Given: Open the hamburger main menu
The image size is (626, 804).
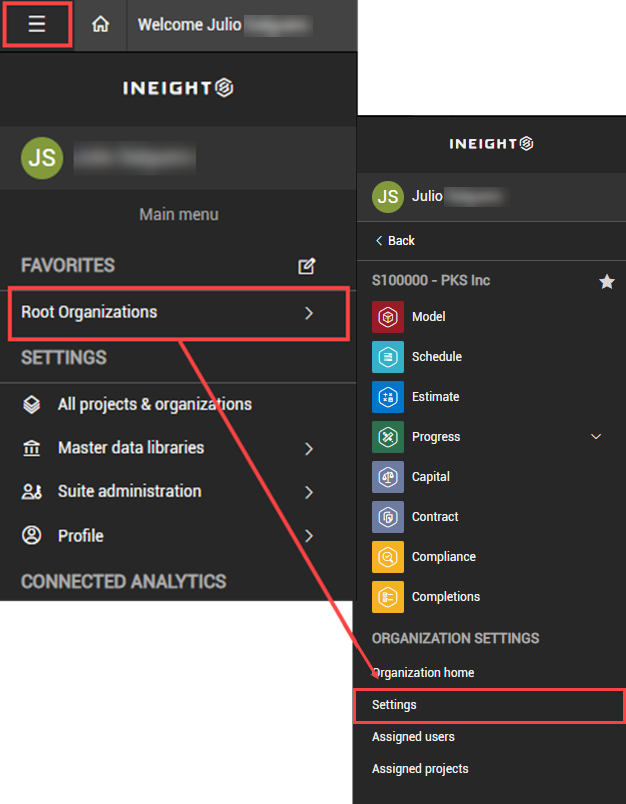Looking at the screenshot, I should [37, 25].
